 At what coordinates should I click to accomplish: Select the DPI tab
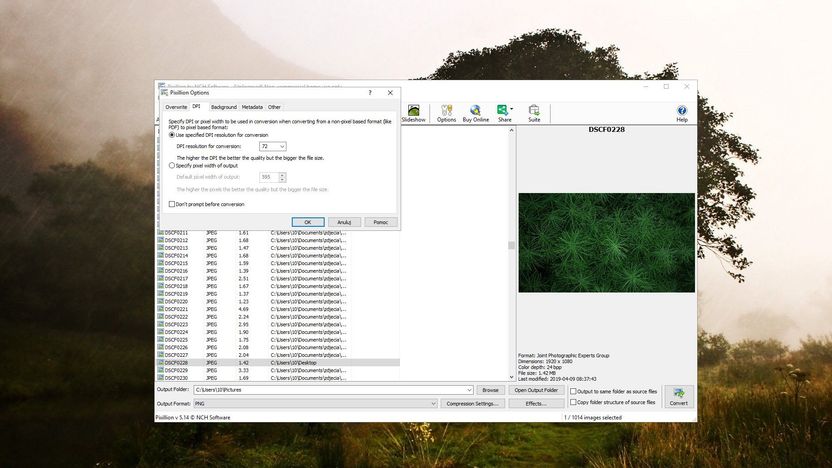click(x=196, y=107)
